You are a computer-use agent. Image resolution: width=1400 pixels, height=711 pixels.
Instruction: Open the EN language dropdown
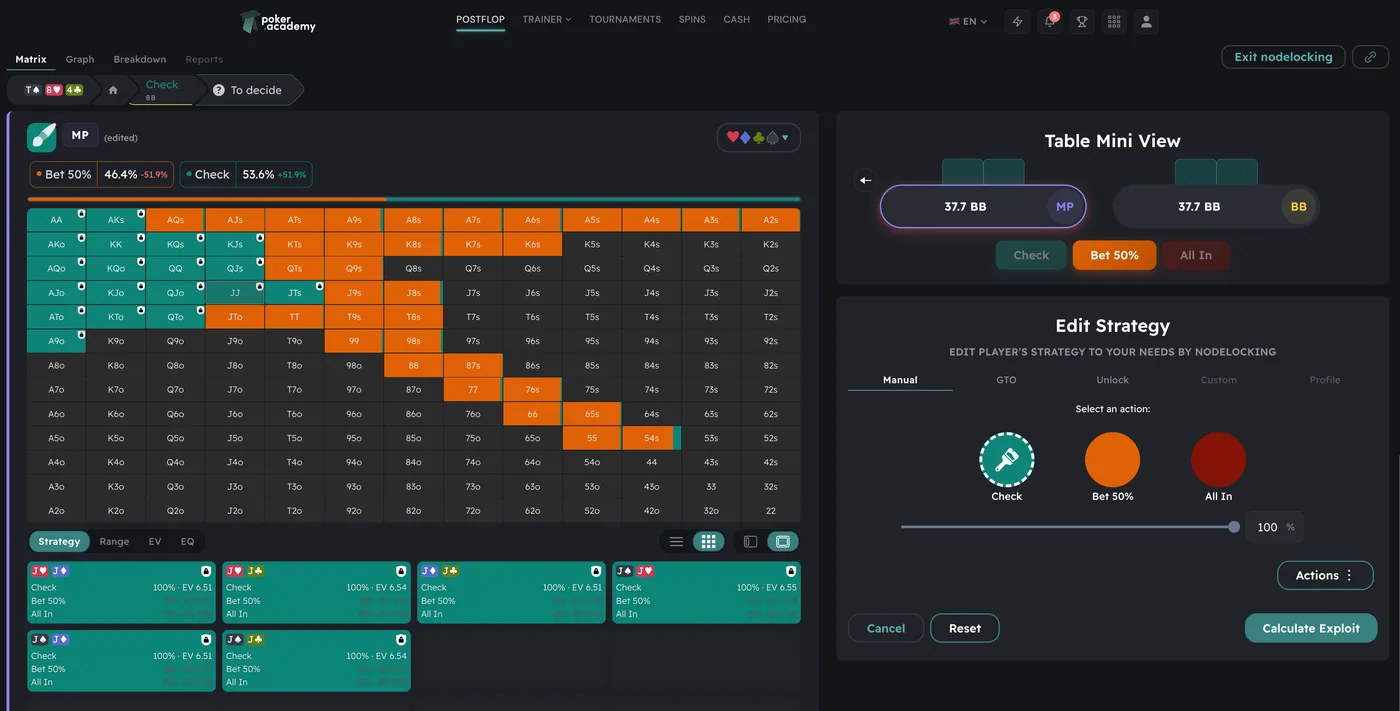point(968,21)
